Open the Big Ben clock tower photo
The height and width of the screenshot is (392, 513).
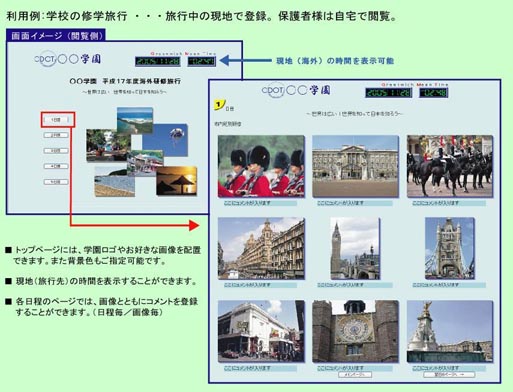point(355,249)
